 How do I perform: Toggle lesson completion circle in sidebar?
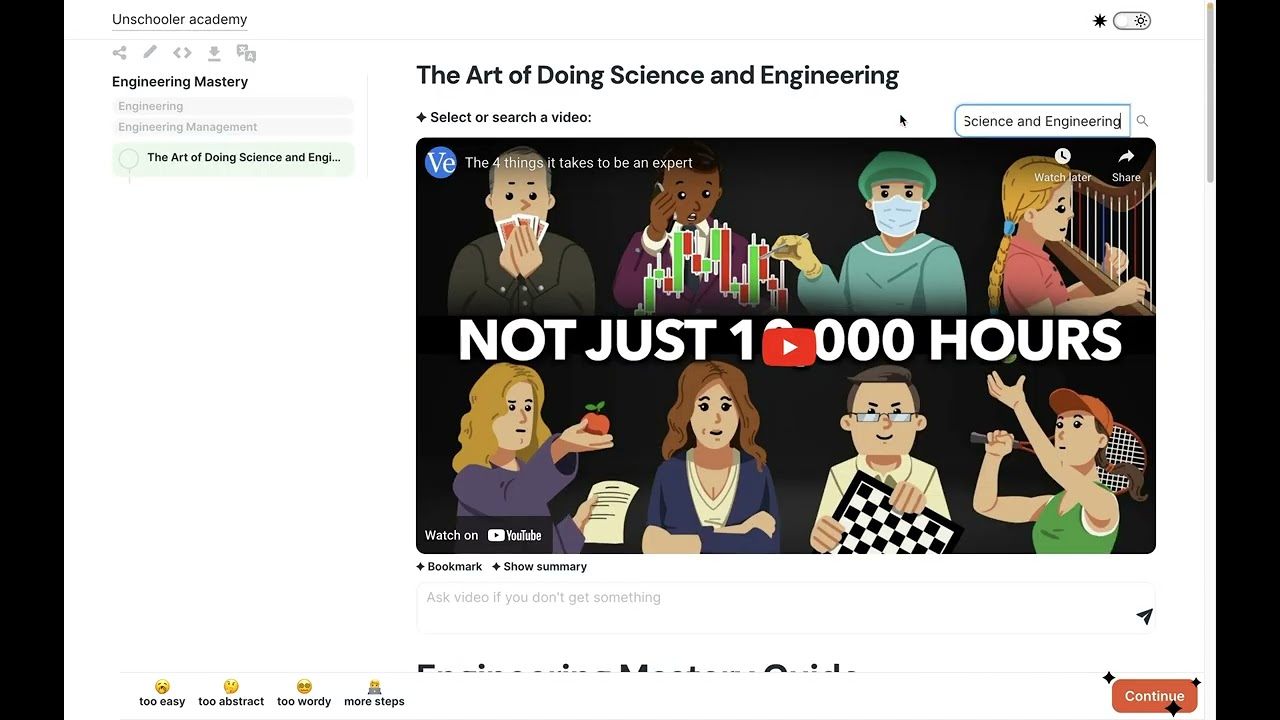coord(128,158)
